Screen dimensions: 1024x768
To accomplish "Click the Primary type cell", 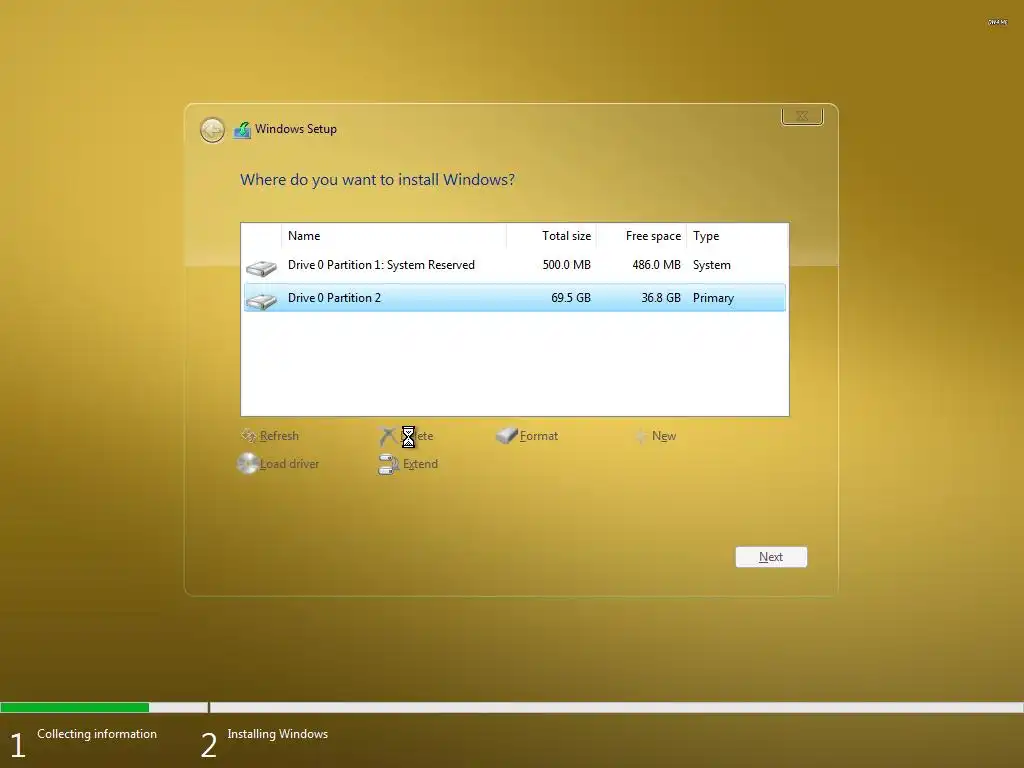I will click(713, 298).
